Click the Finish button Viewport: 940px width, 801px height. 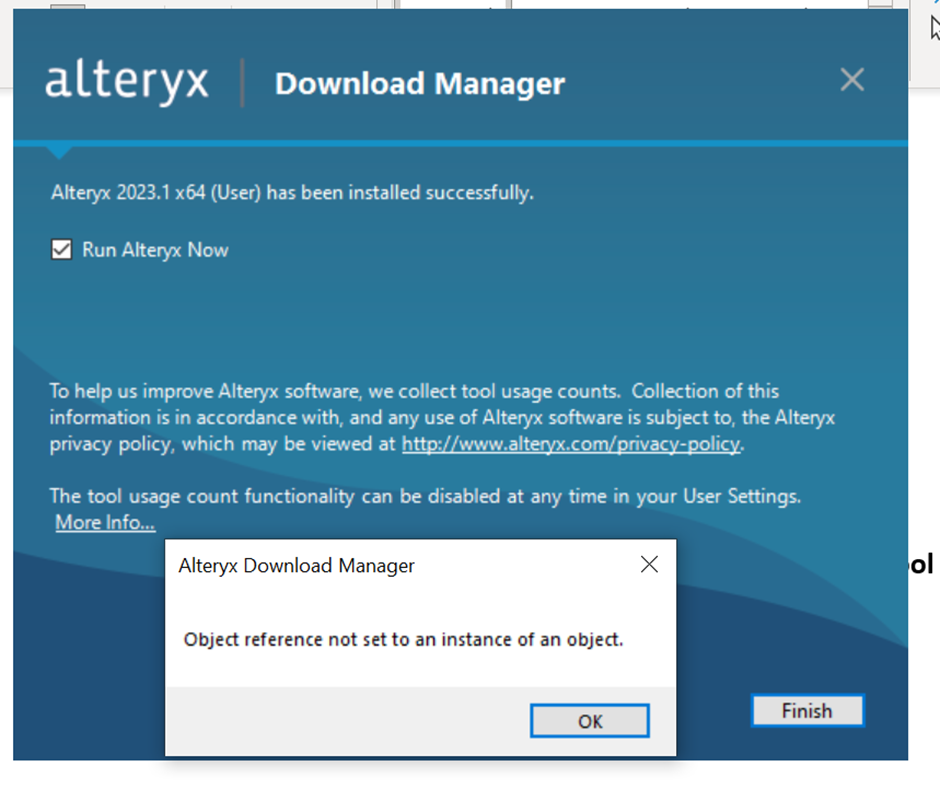[807, 711]
